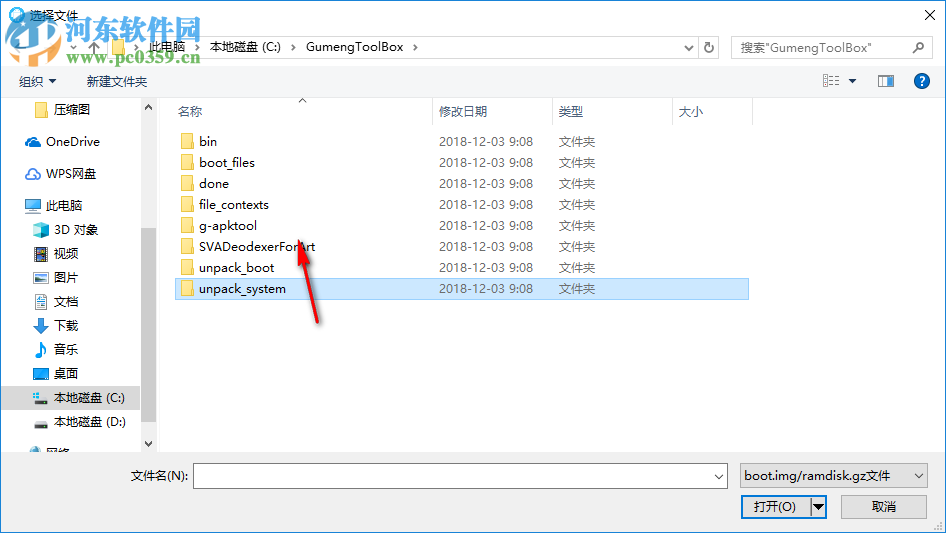Open the 压缩图 sidebar folder
Image resolution: width=946 pixels, height=533 pixels.
pos(62,110)
